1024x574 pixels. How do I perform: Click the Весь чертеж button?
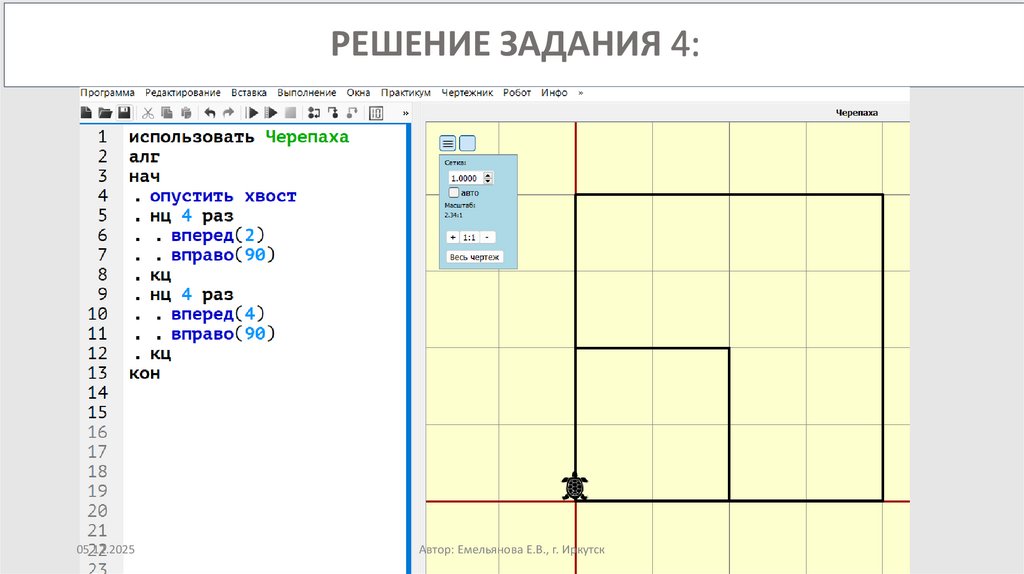click(474, 257)
